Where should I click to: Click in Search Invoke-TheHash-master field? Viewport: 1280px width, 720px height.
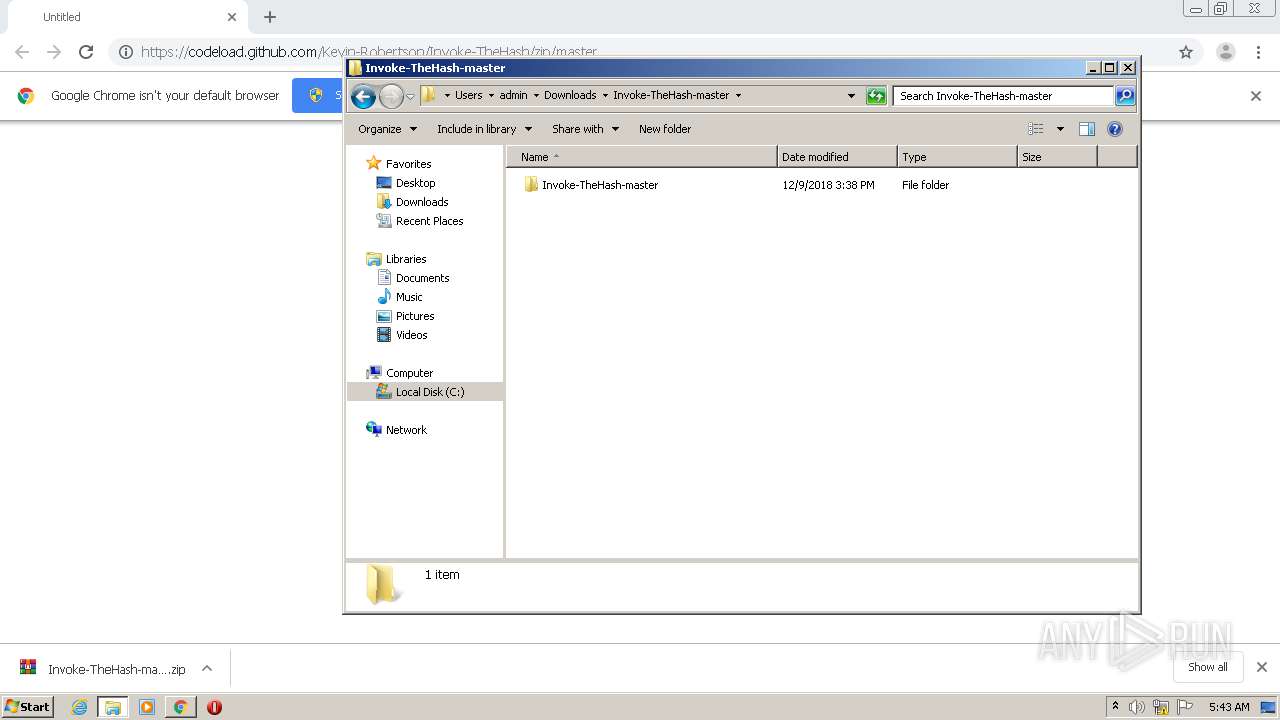click(1003, 96)
